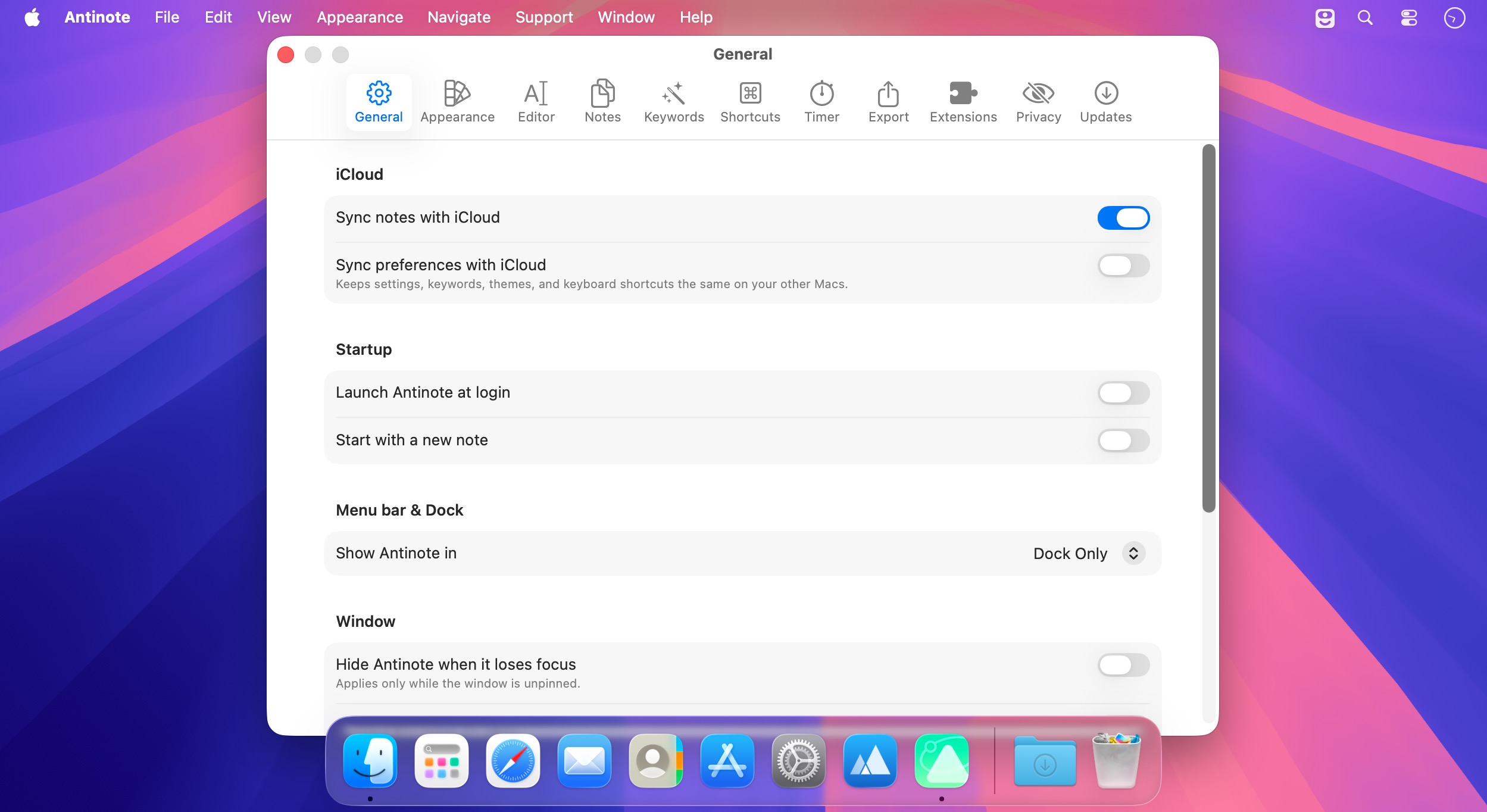The height and width of the screenshot is (812, 1487).
Task: Open System Settings from the Dock
Action: pos(799,761)
